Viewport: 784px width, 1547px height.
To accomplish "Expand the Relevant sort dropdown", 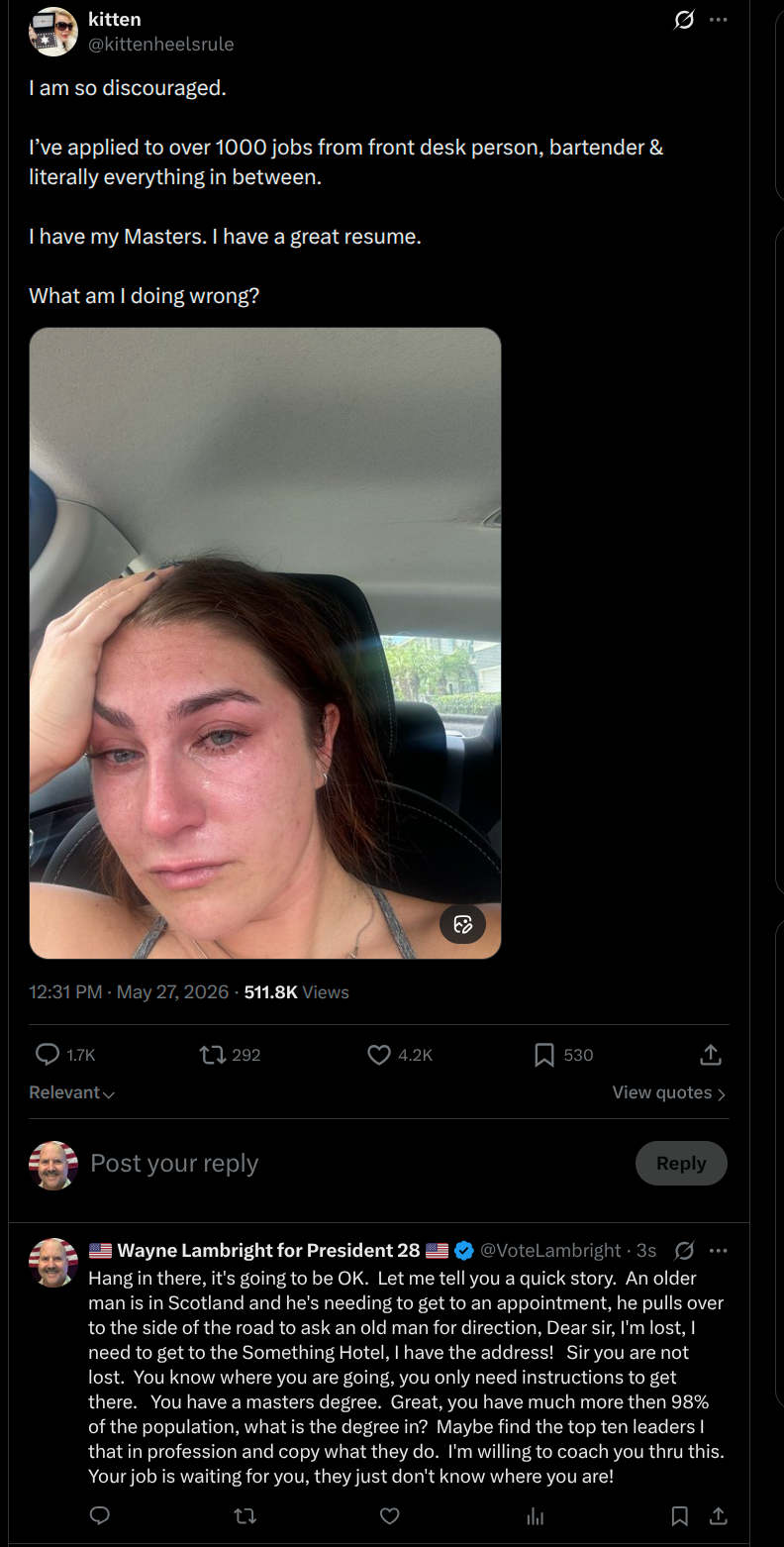I will pyautogui.click(x=72, y=1093).
